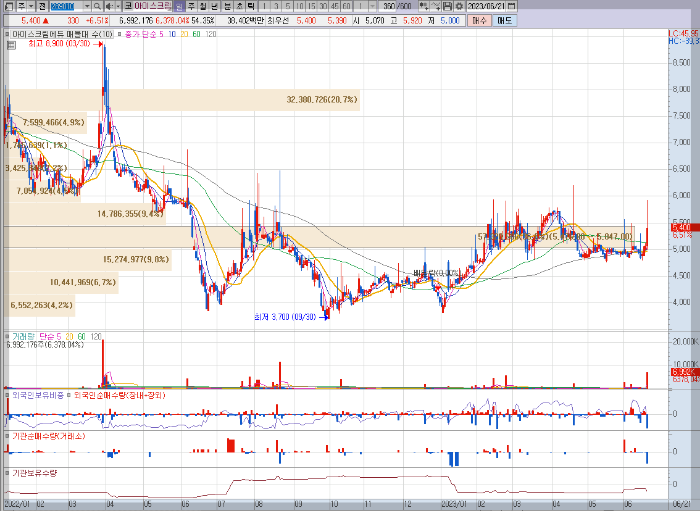
Task: Choose the 45 interval button
Action: pos(334,6)
